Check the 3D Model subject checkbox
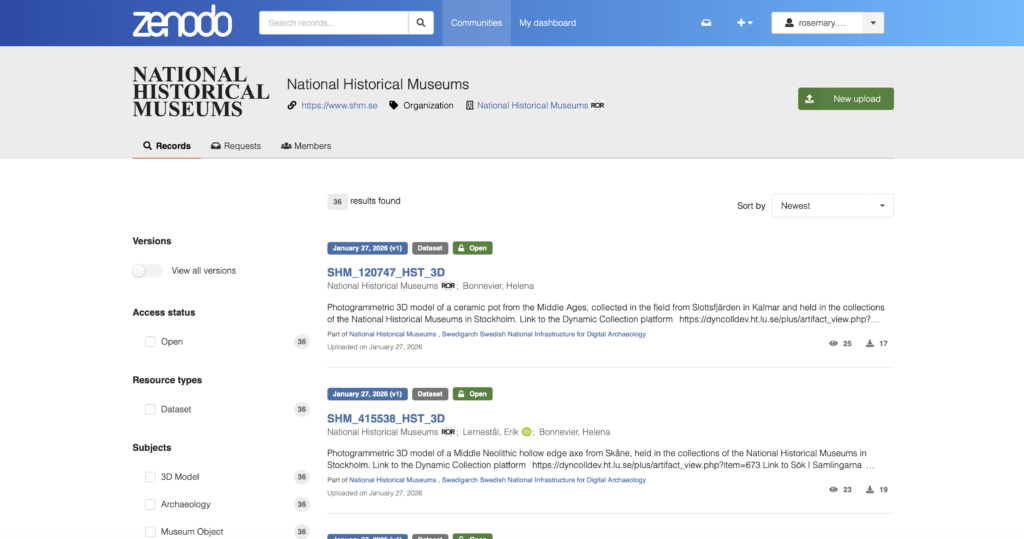The width and height of the screenshot is (1024, 539). [150, 477]
